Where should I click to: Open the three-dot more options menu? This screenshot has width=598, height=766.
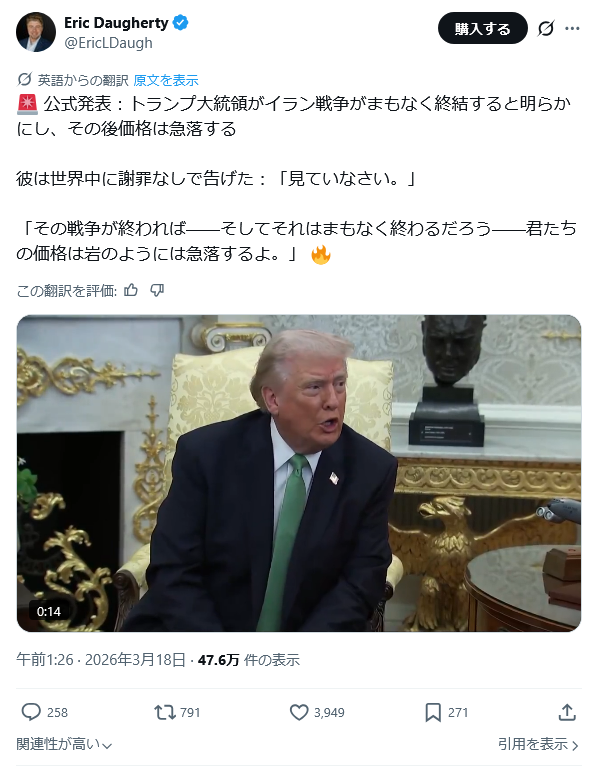[572, 28]
